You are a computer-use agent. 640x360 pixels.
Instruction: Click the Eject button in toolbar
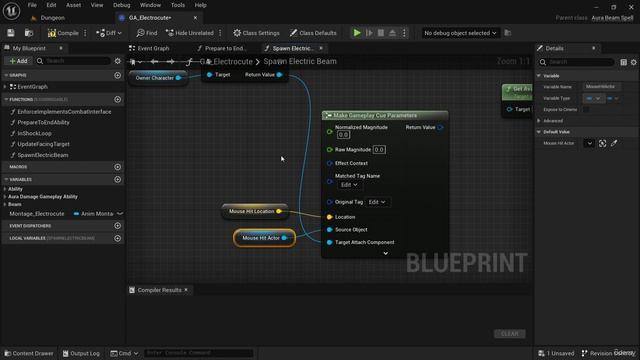tap(392, 33)
